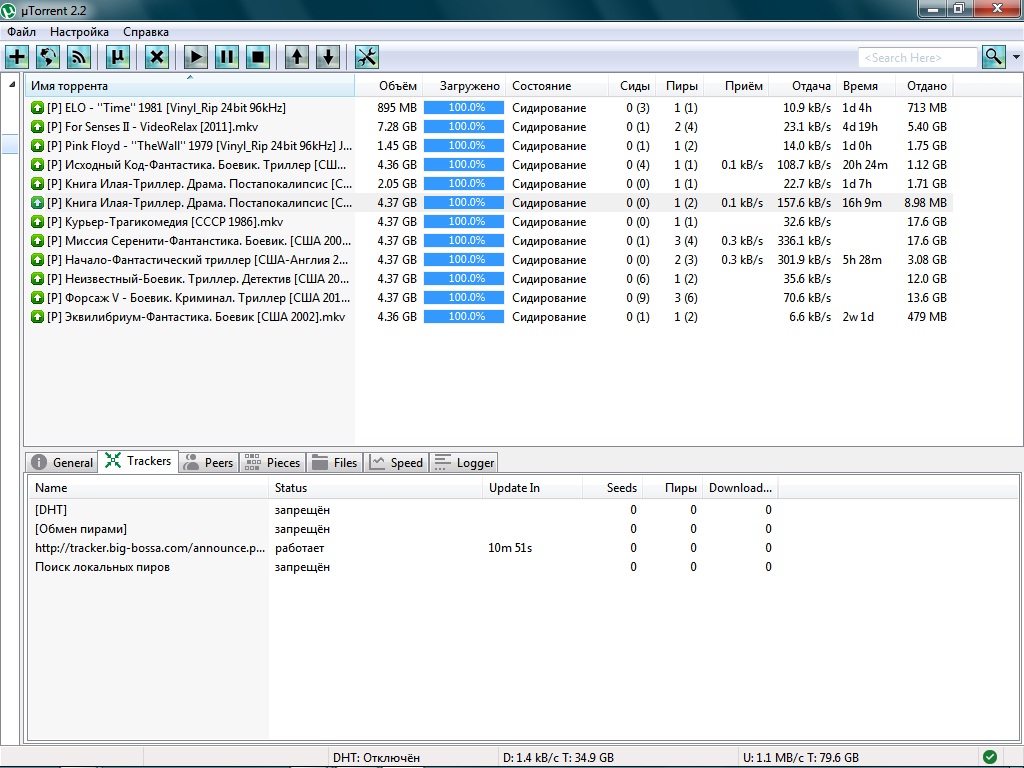
Task: Switch to the Logger tab
Action: [x=464, y=462]
